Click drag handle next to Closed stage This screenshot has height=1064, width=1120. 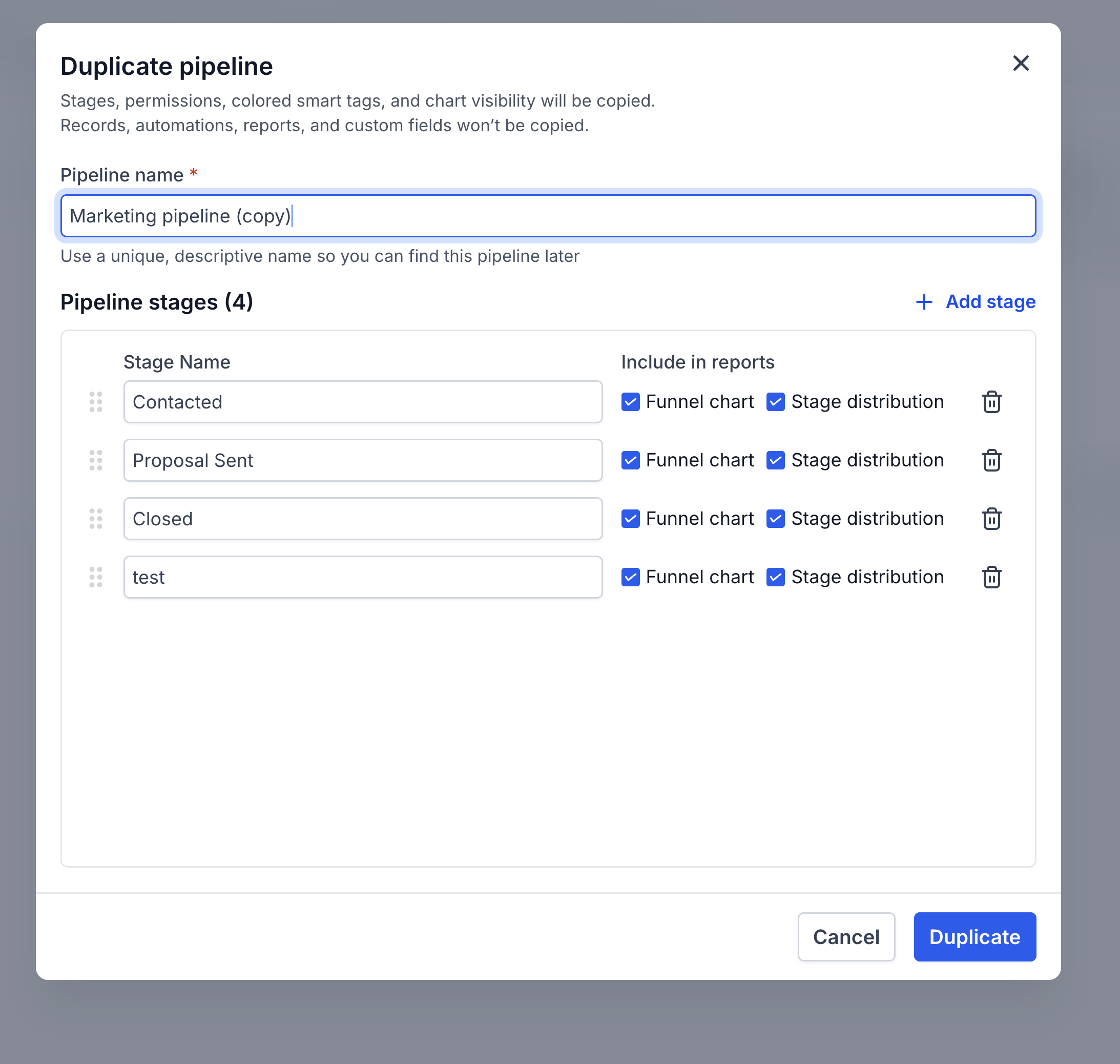pyautogui.click(x=96, y=519)
